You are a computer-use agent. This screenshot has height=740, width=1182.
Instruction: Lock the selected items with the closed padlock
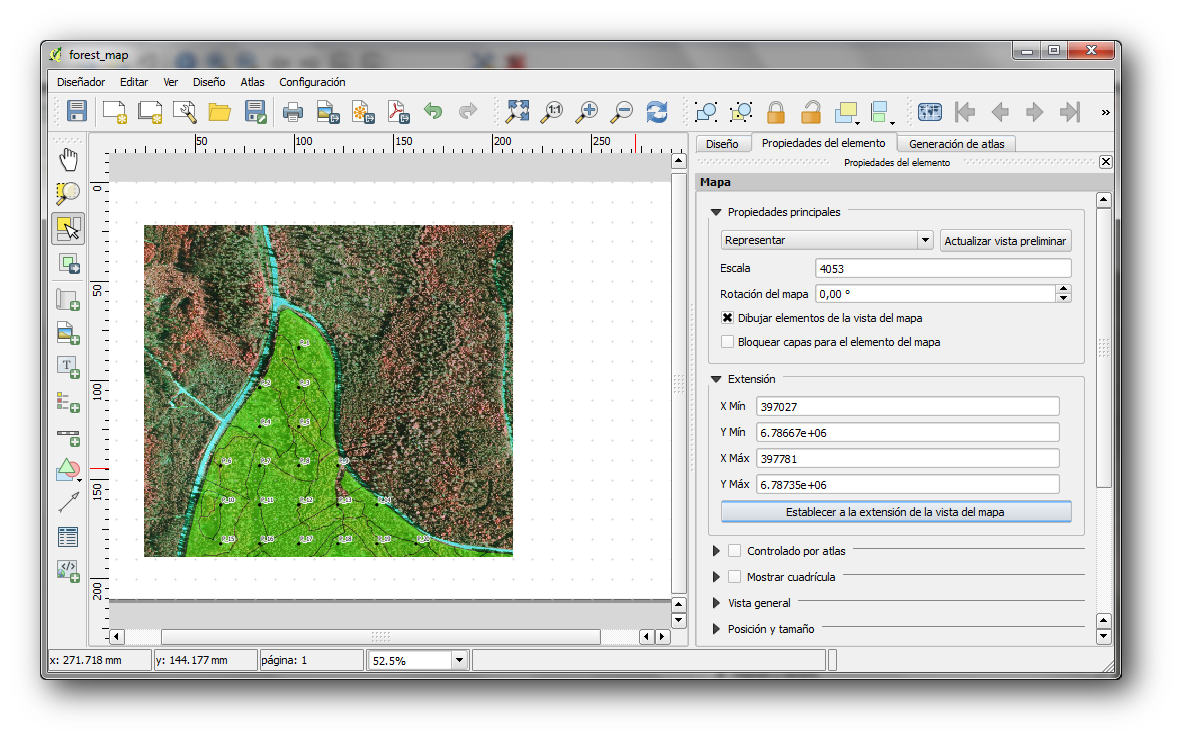point(776,112)
